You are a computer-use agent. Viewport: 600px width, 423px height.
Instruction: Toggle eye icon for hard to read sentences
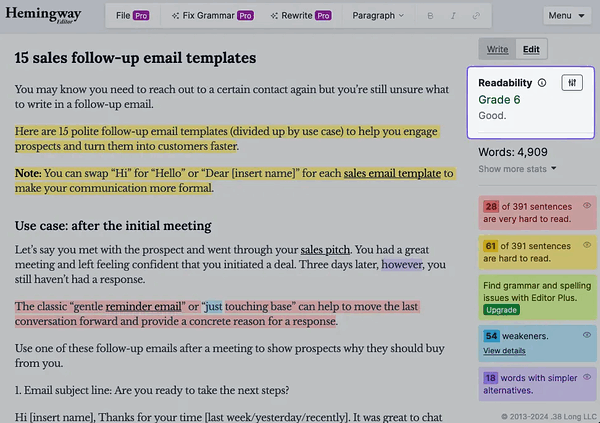(587, 245)
